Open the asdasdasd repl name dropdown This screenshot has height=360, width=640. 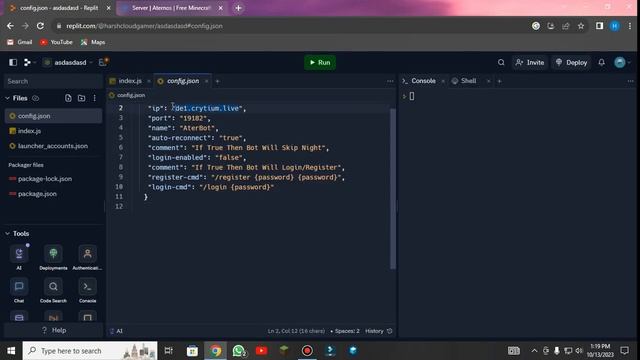[68, 62]
